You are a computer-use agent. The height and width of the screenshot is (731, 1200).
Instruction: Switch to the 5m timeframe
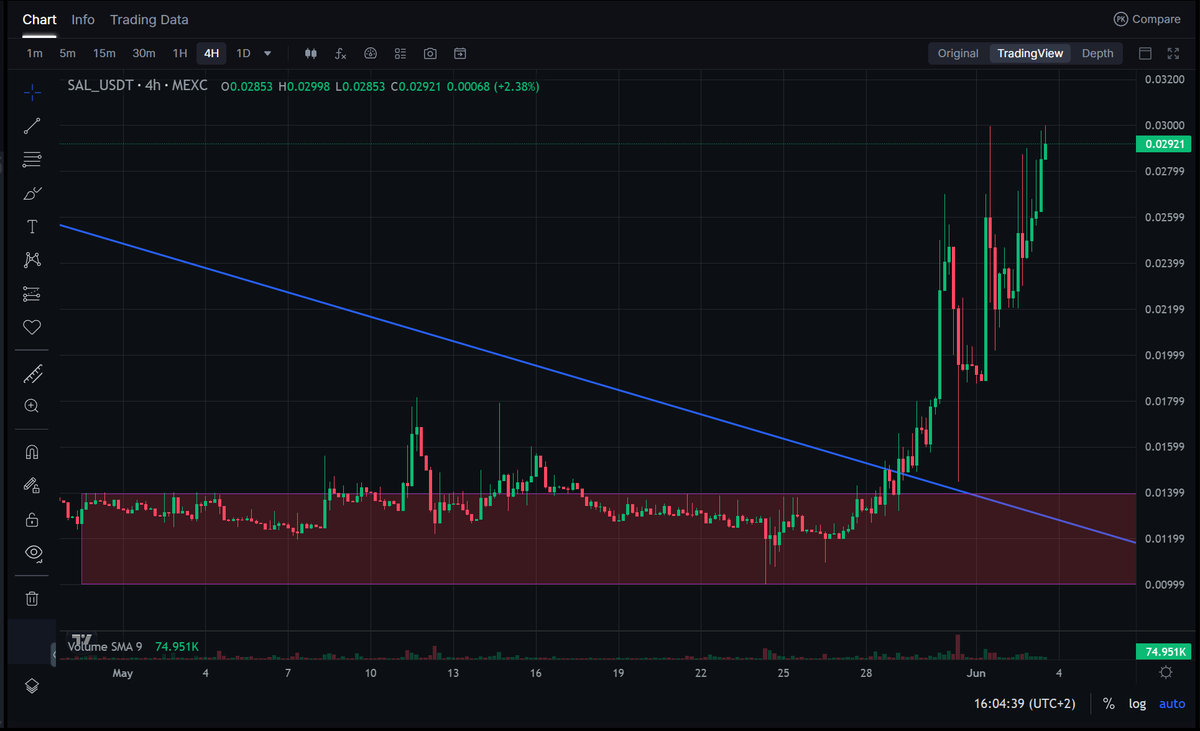[67, 53]
